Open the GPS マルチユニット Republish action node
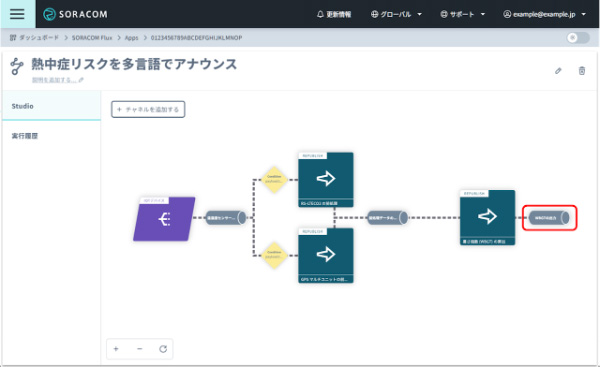 coord(326,256)
